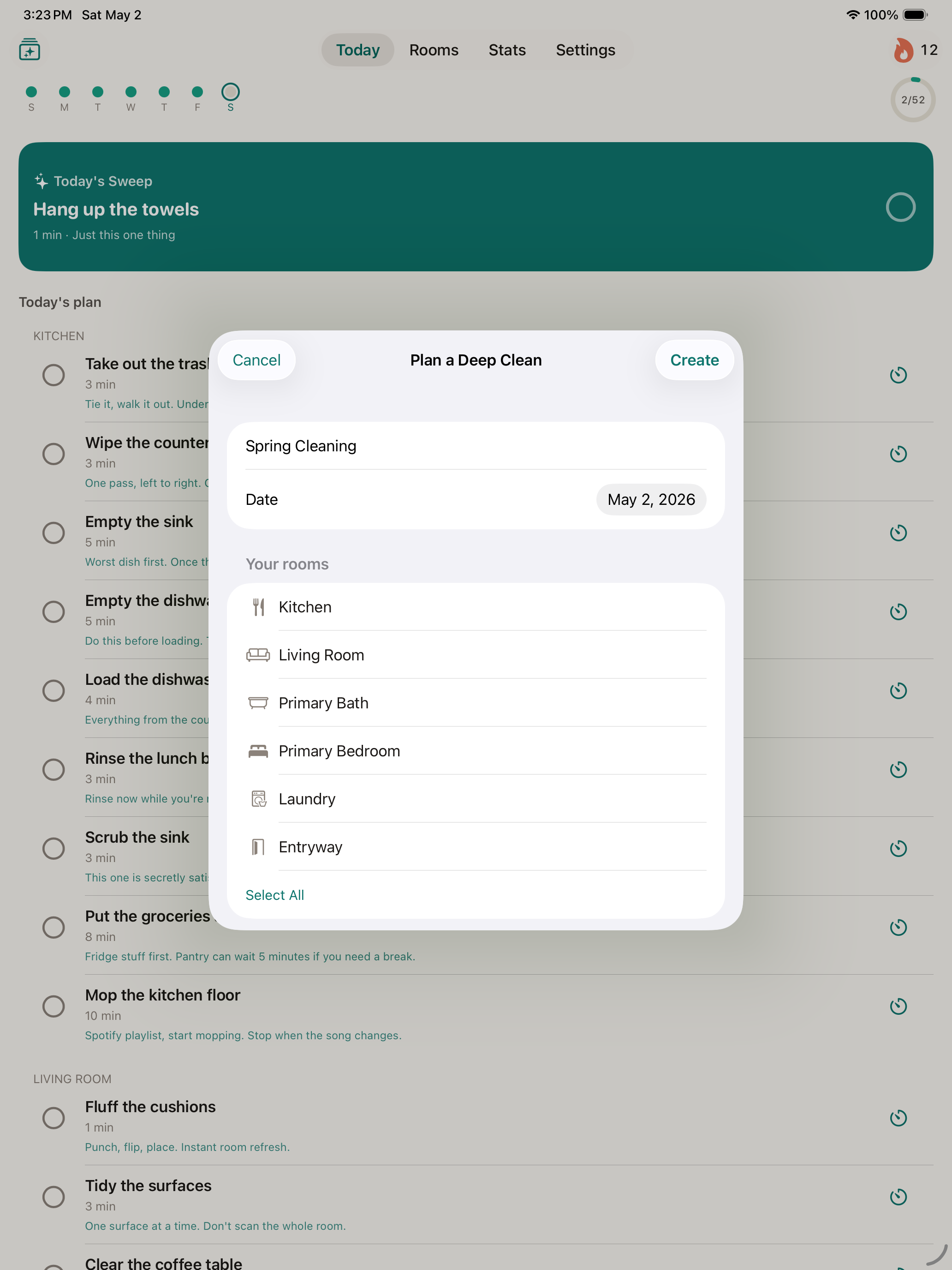Check off Tidy the surfaces
This screenshot has height=1270, width=952.
[x=54, y=1197]
